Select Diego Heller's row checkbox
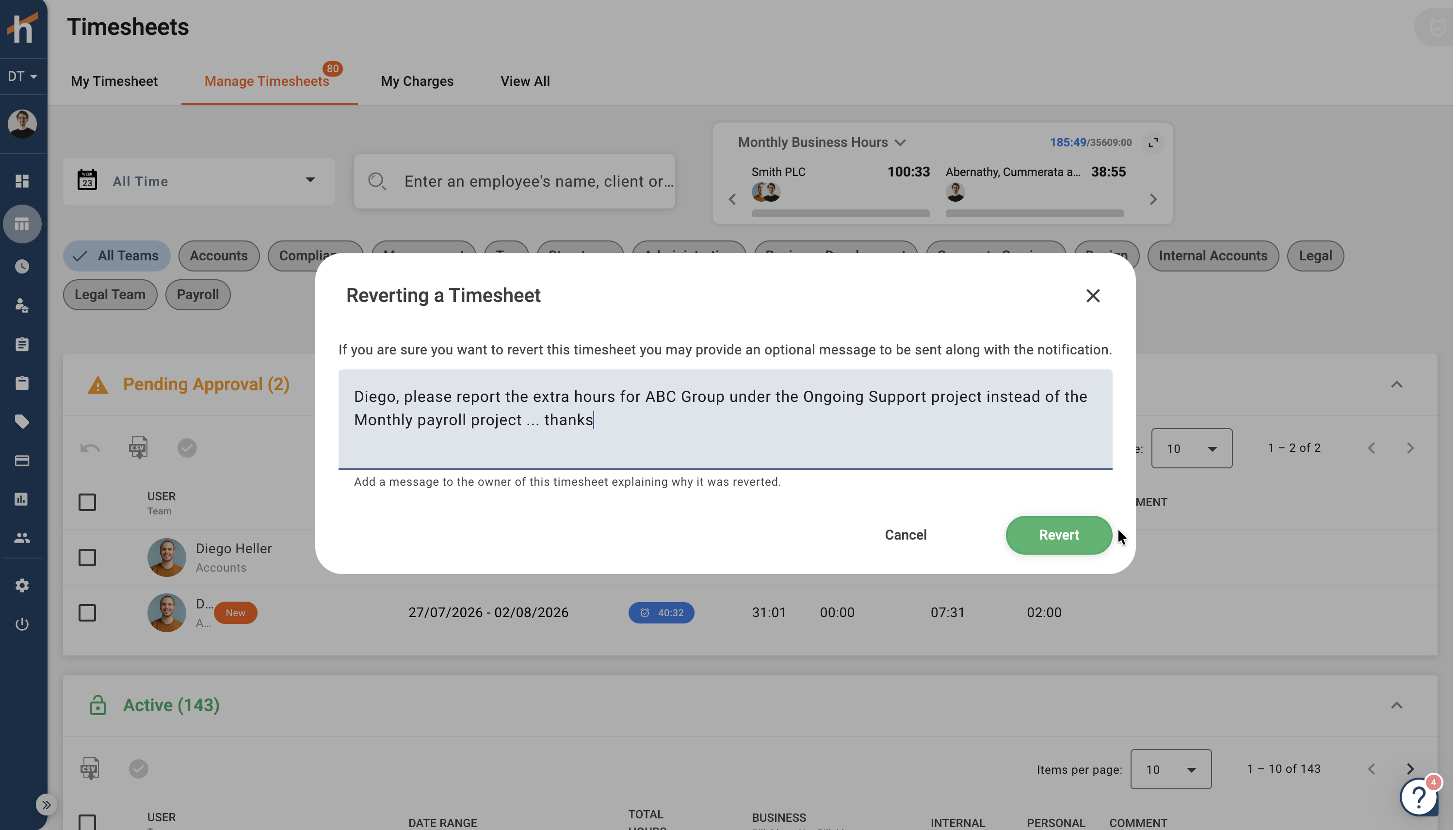The width and height of the screenshot is (1456, 830). coord(87,558)
